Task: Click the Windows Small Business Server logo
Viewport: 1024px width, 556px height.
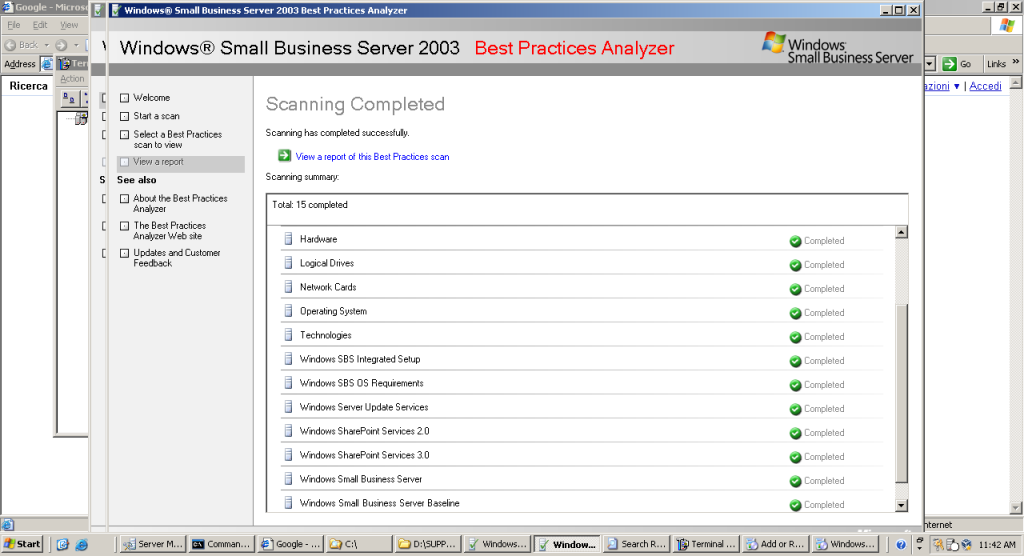Action: (x=837, y=48)
